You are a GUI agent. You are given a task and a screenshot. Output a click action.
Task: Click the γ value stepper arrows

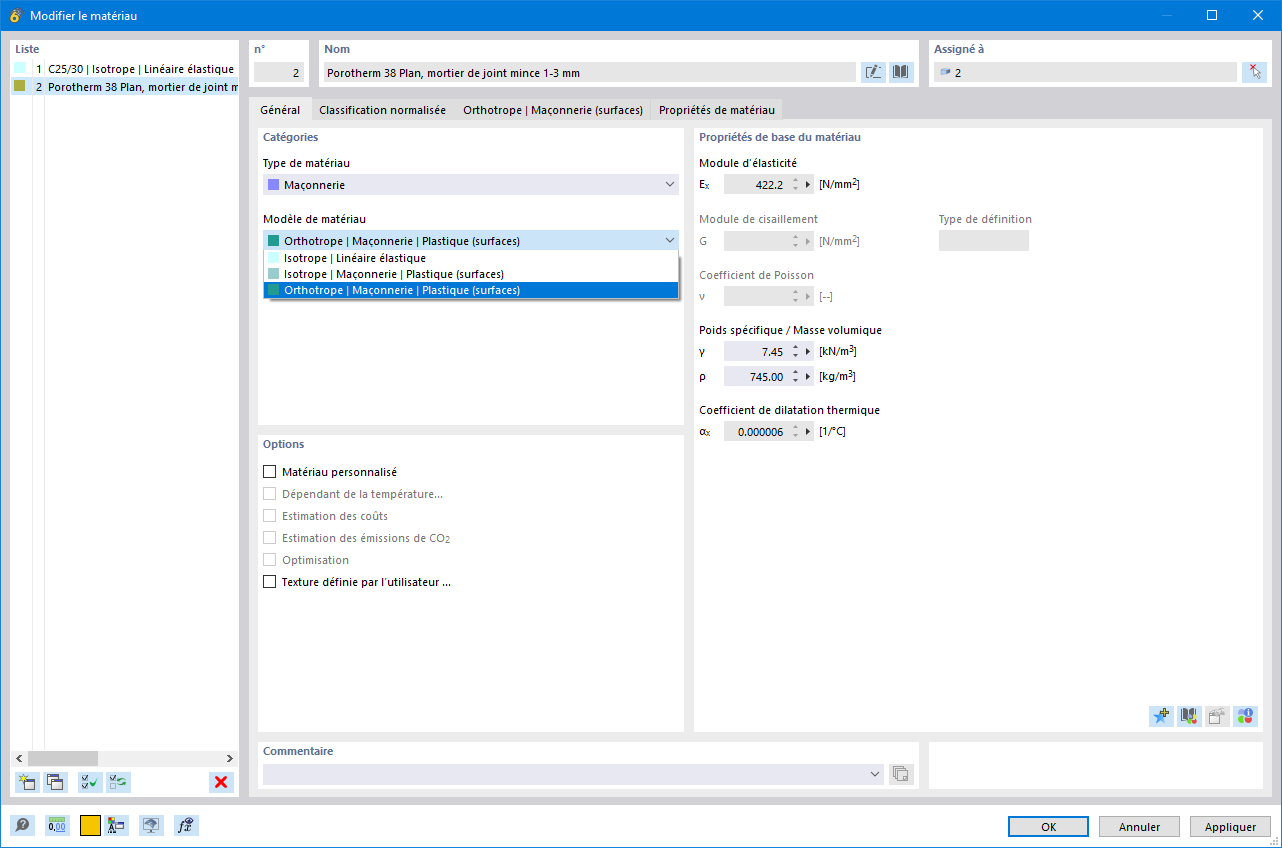pos(795,351)
